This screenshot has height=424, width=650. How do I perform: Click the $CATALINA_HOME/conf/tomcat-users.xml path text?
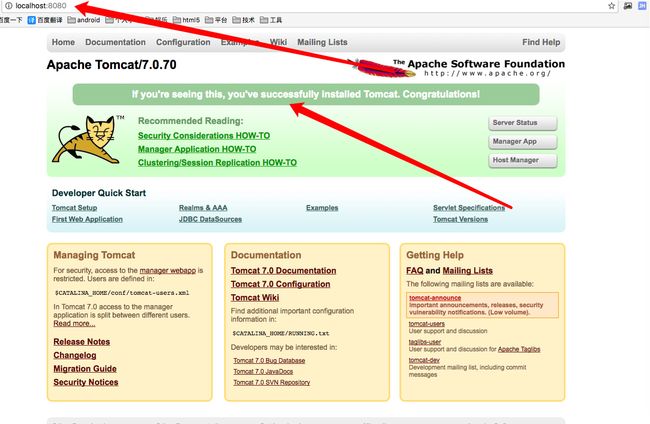[122, 293]
